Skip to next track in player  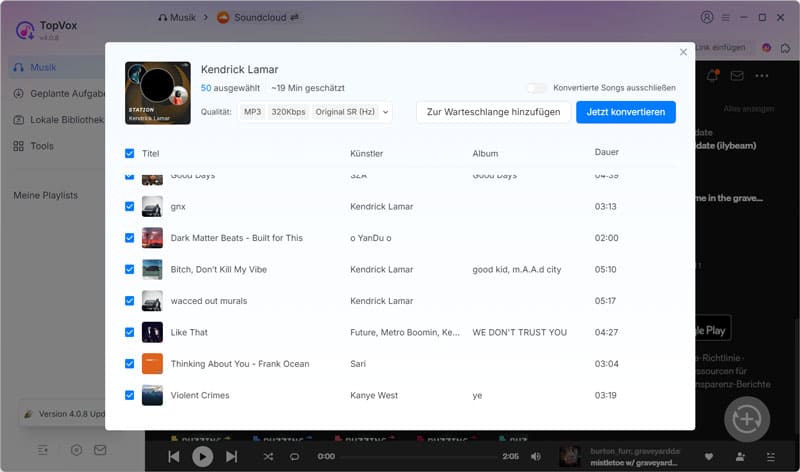click(232, 457)
